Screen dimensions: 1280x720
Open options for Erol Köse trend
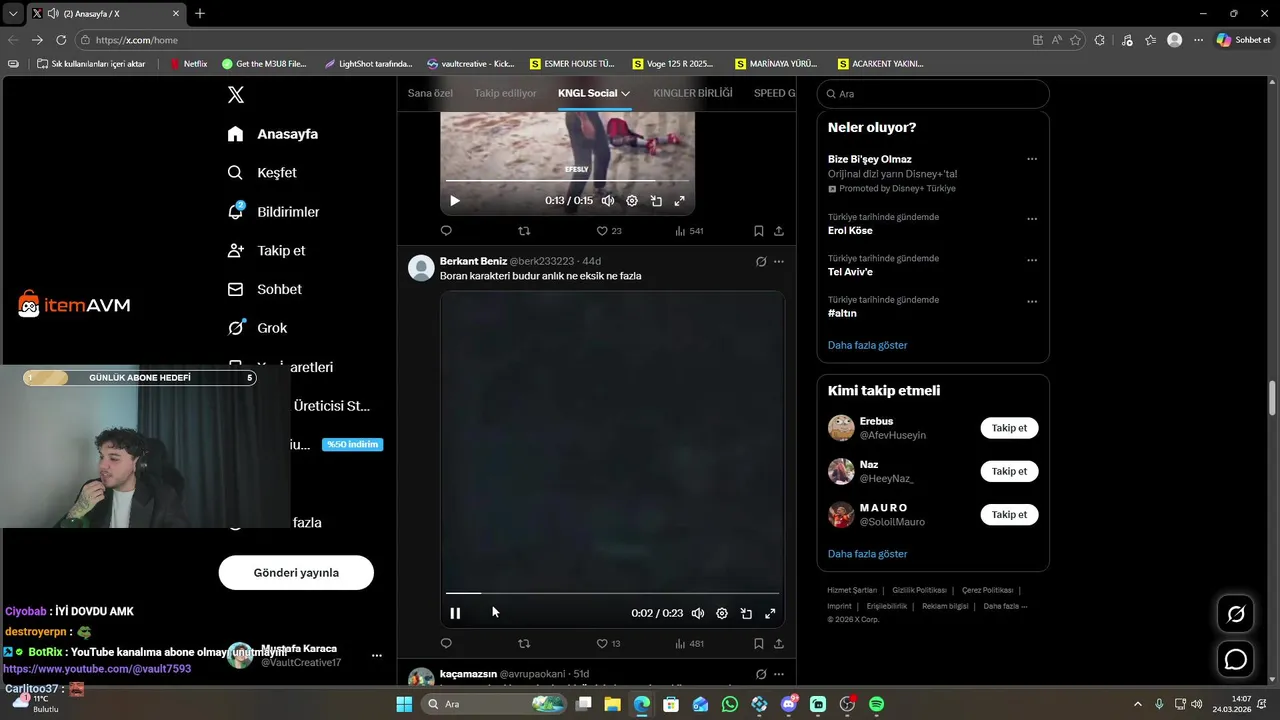(1032, 219)
